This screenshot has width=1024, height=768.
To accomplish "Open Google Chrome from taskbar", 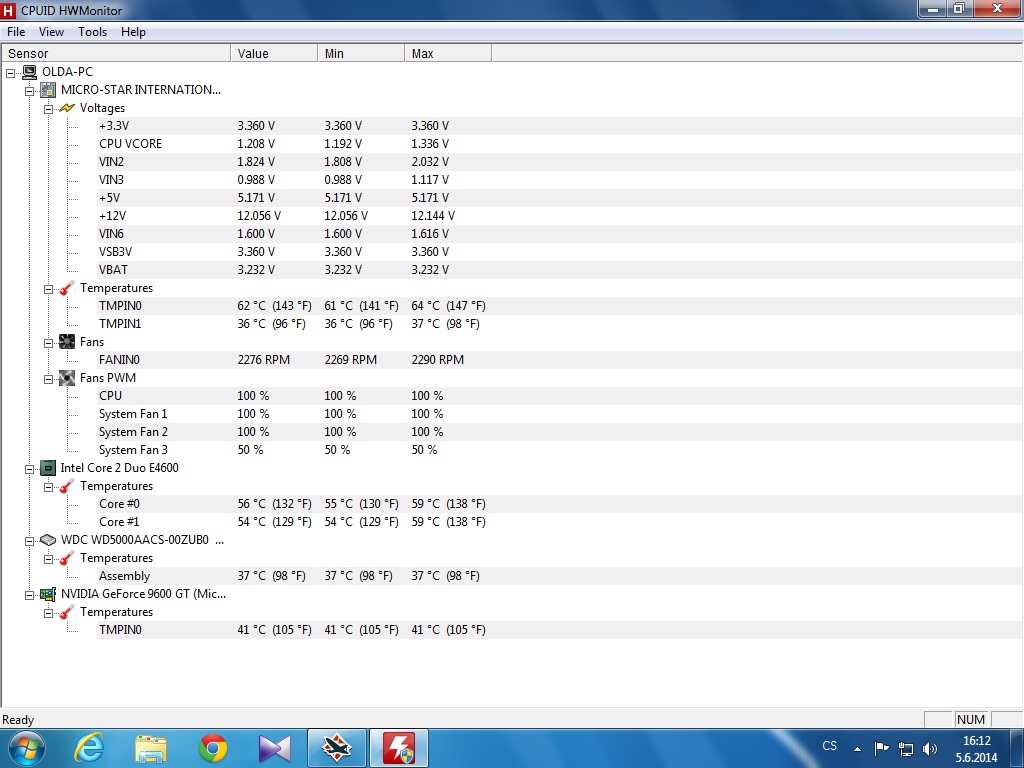I will 213,748.
